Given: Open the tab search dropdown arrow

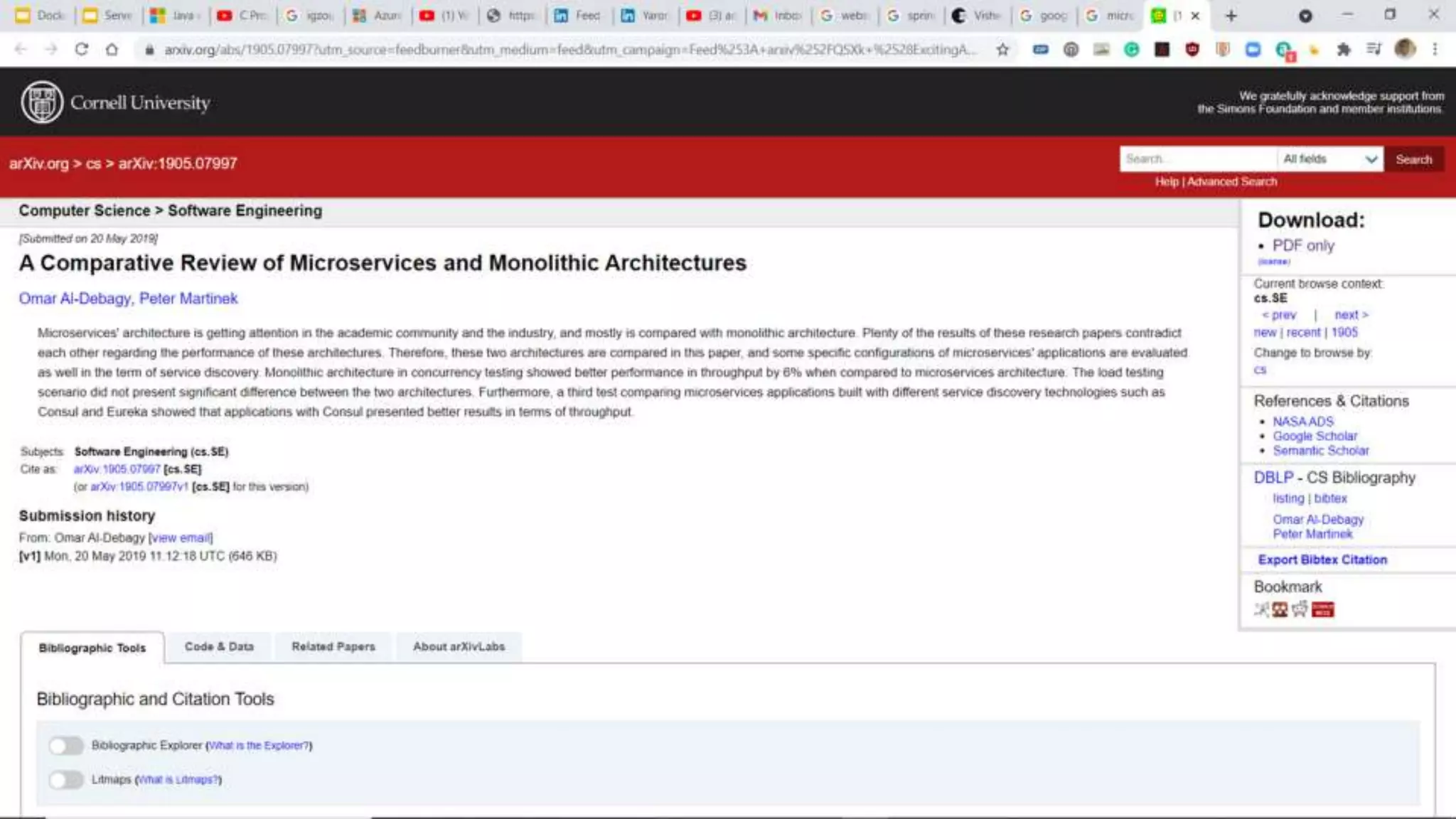Looking at the screenshot, I should click(x=1305, y=16).
